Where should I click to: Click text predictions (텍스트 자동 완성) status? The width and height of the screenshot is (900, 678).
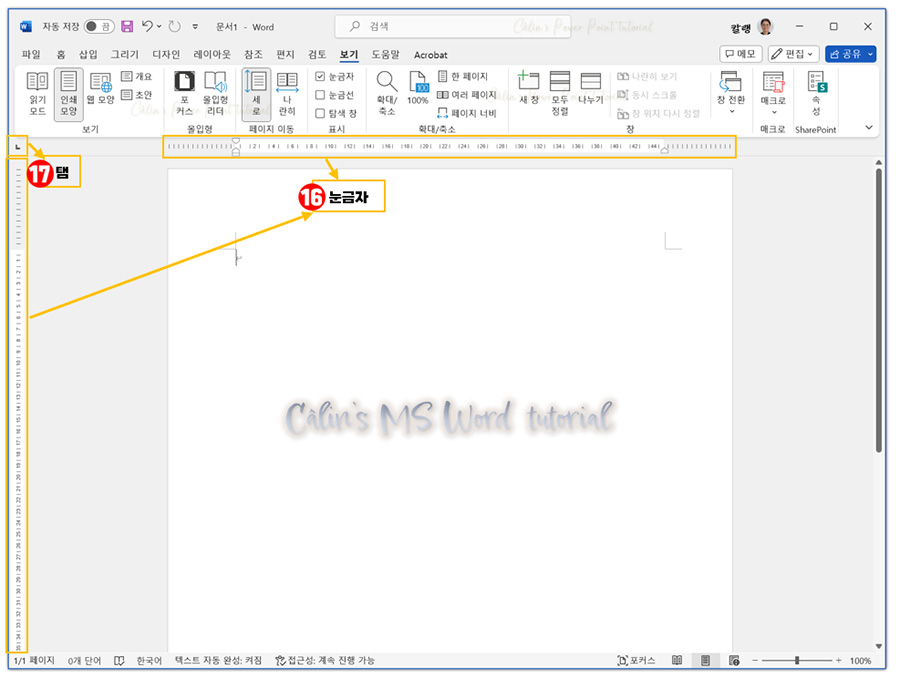218,661
